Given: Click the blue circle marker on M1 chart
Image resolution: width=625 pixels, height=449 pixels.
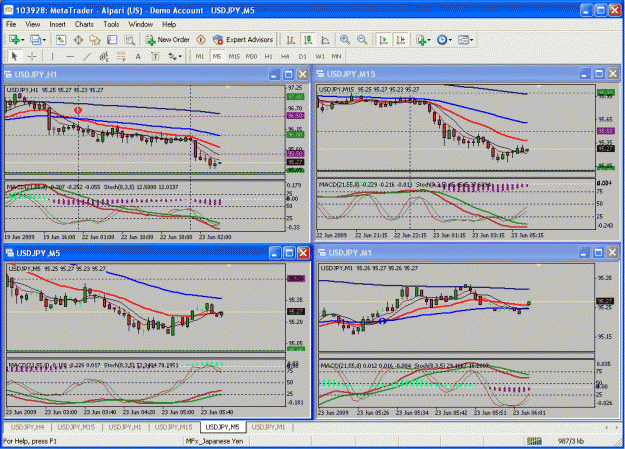Looking at the screenshot, I should pos(382,321).
